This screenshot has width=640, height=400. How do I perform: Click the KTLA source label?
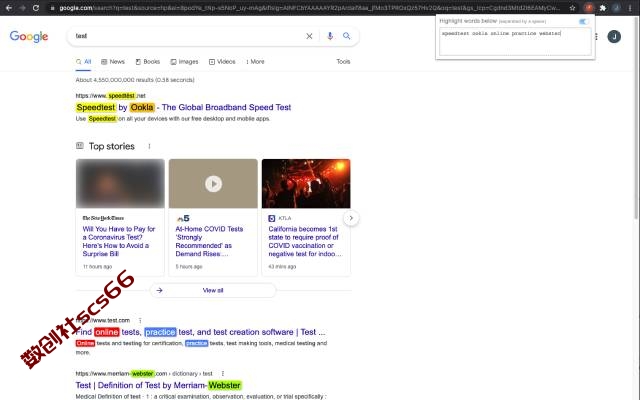(x=285, y=218)
